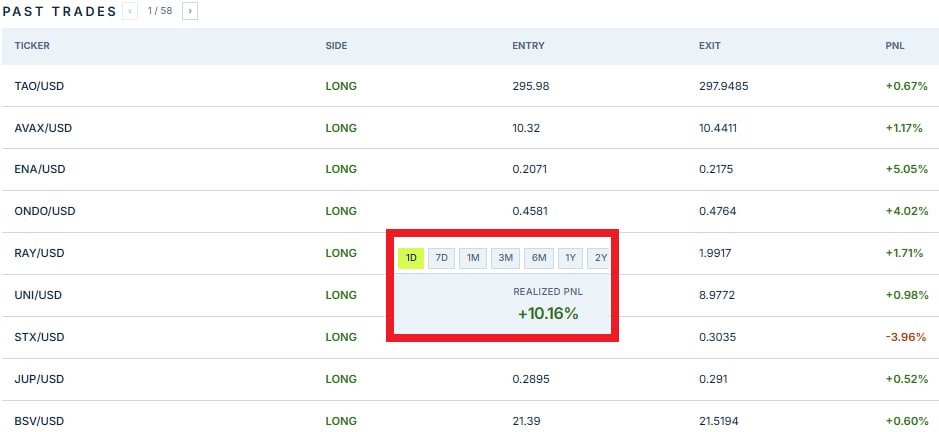This screenshot has width=939, height=432.
Task: Click the JUP/USD exit price 0.291
Action: click(711, 379)
